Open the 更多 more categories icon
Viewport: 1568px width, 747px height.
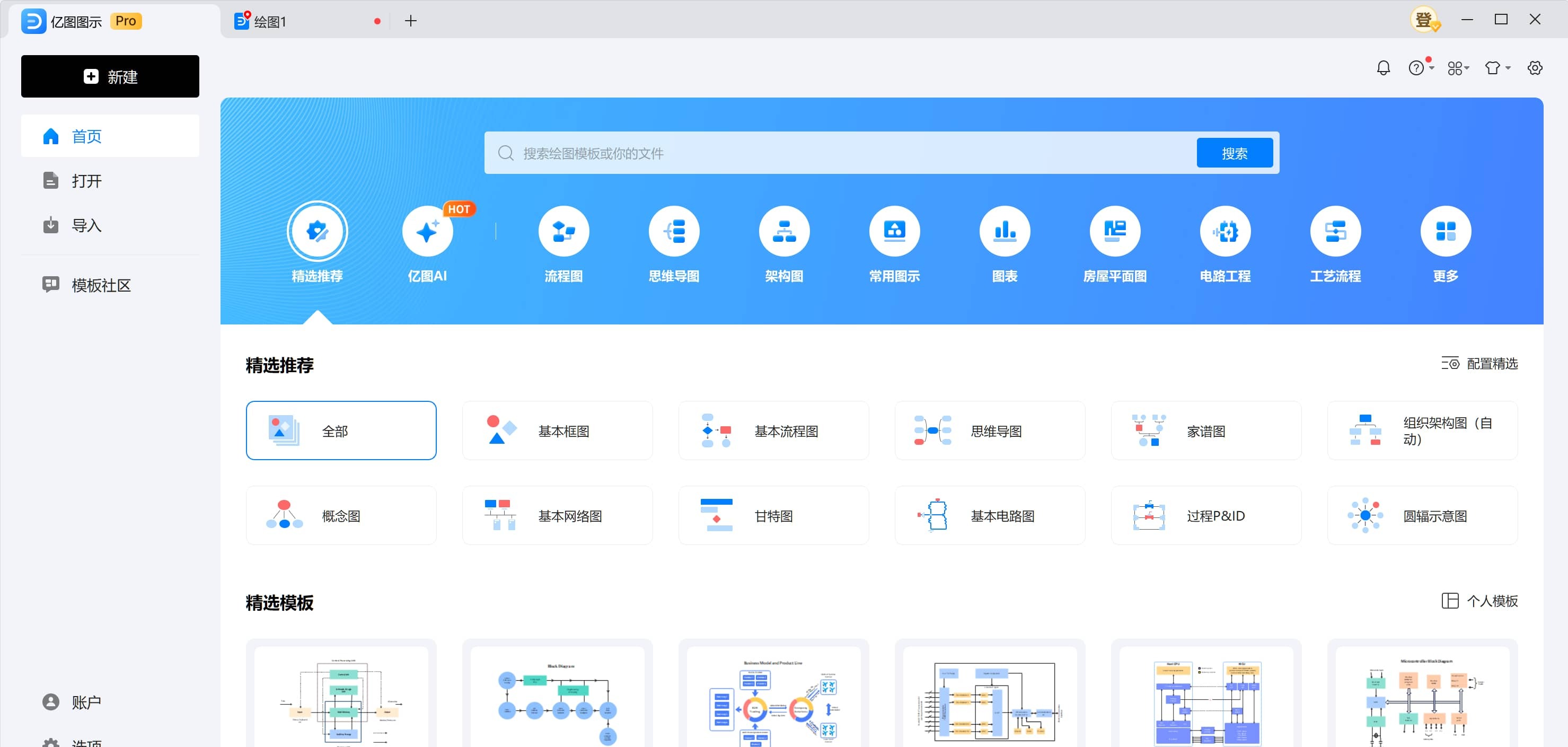coord(1445,231)
